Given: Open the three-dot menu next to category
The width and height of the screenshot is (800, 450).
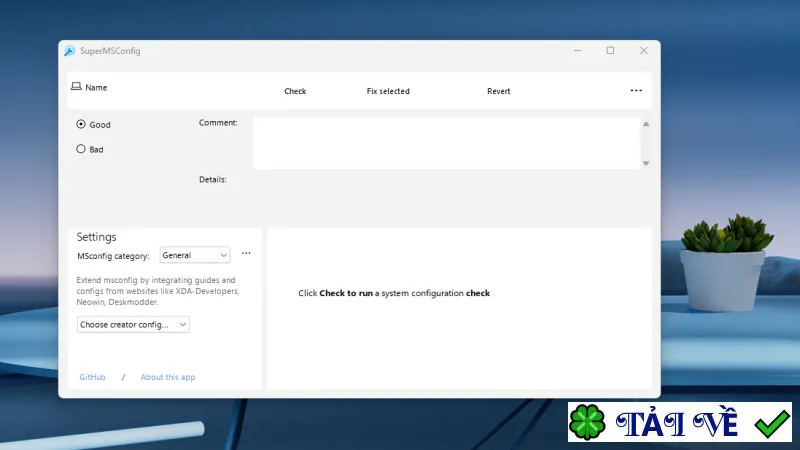Looking at the screenshot, I should pos(246,253).
